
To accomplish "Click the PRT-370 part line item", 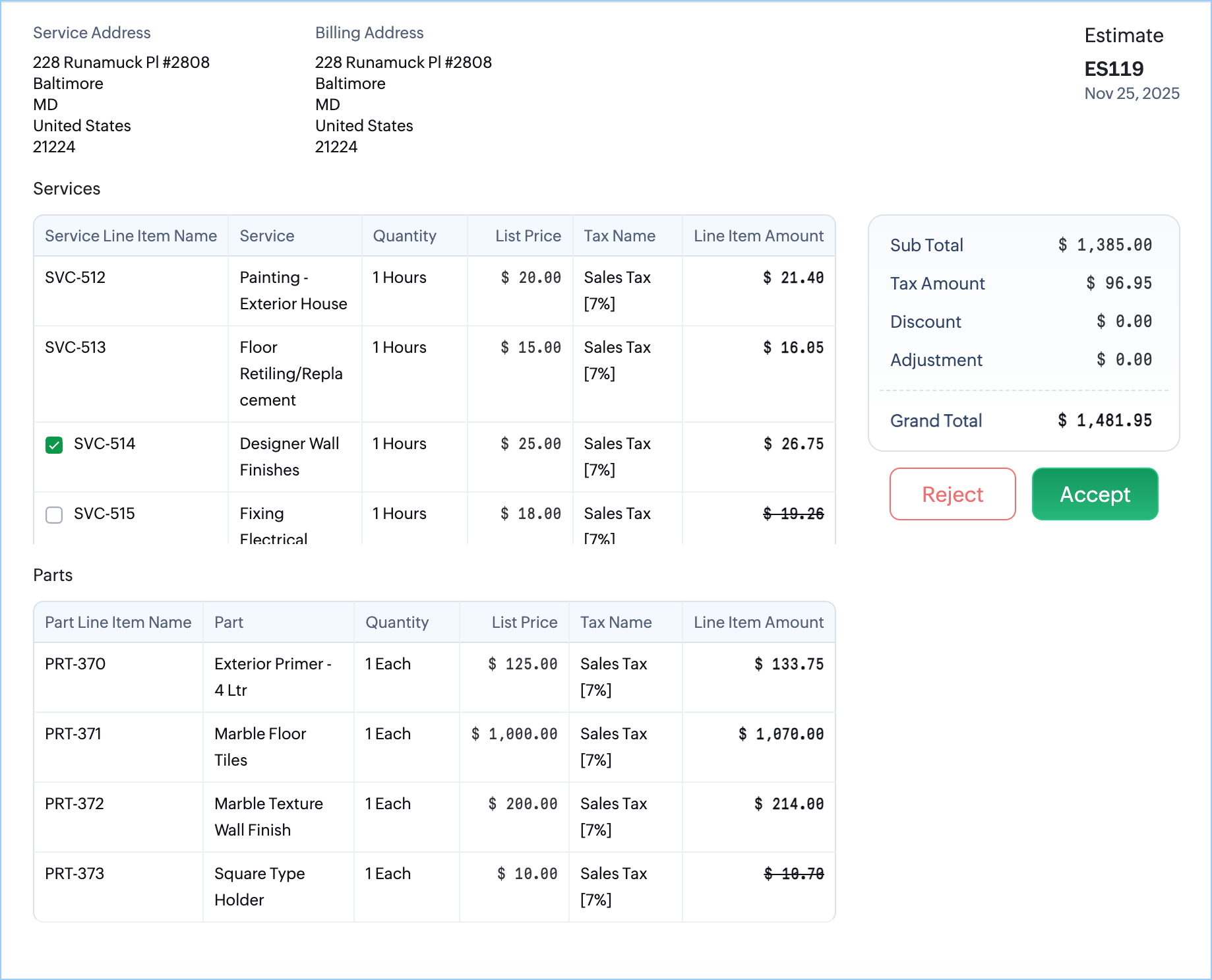I will [75, 664].
